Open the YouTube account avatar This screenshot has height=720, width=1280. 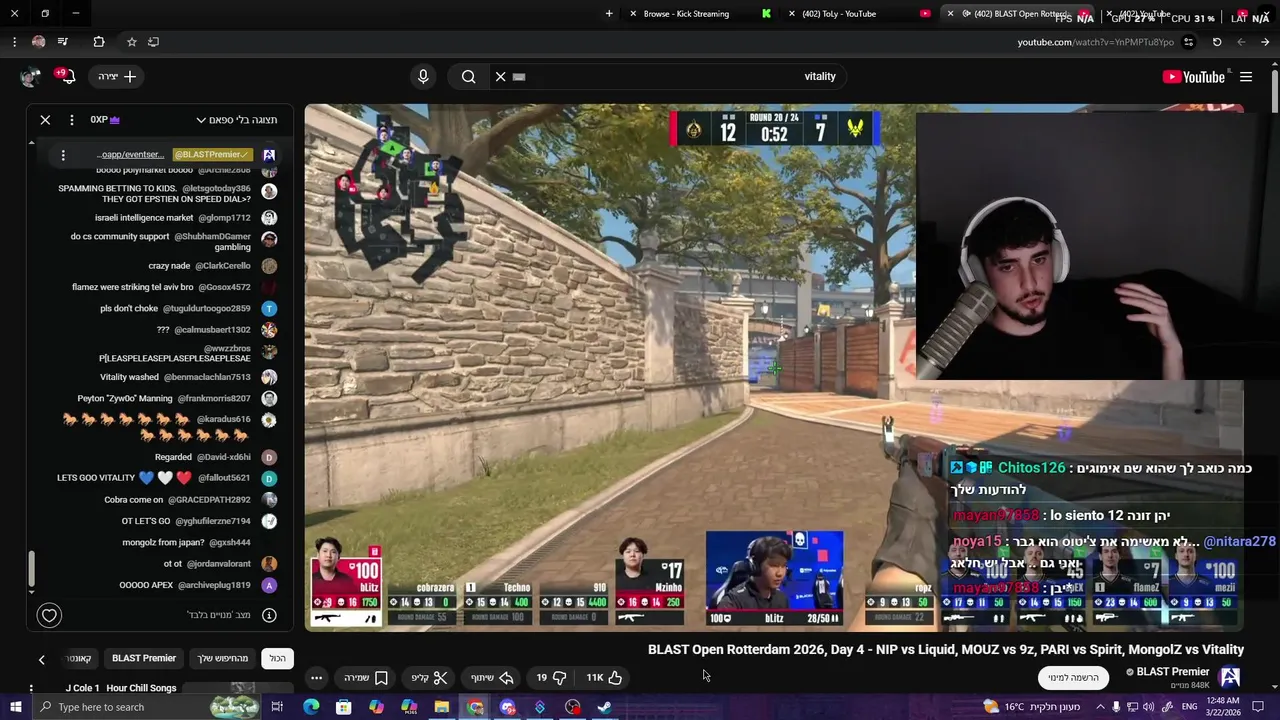(31, 76)
